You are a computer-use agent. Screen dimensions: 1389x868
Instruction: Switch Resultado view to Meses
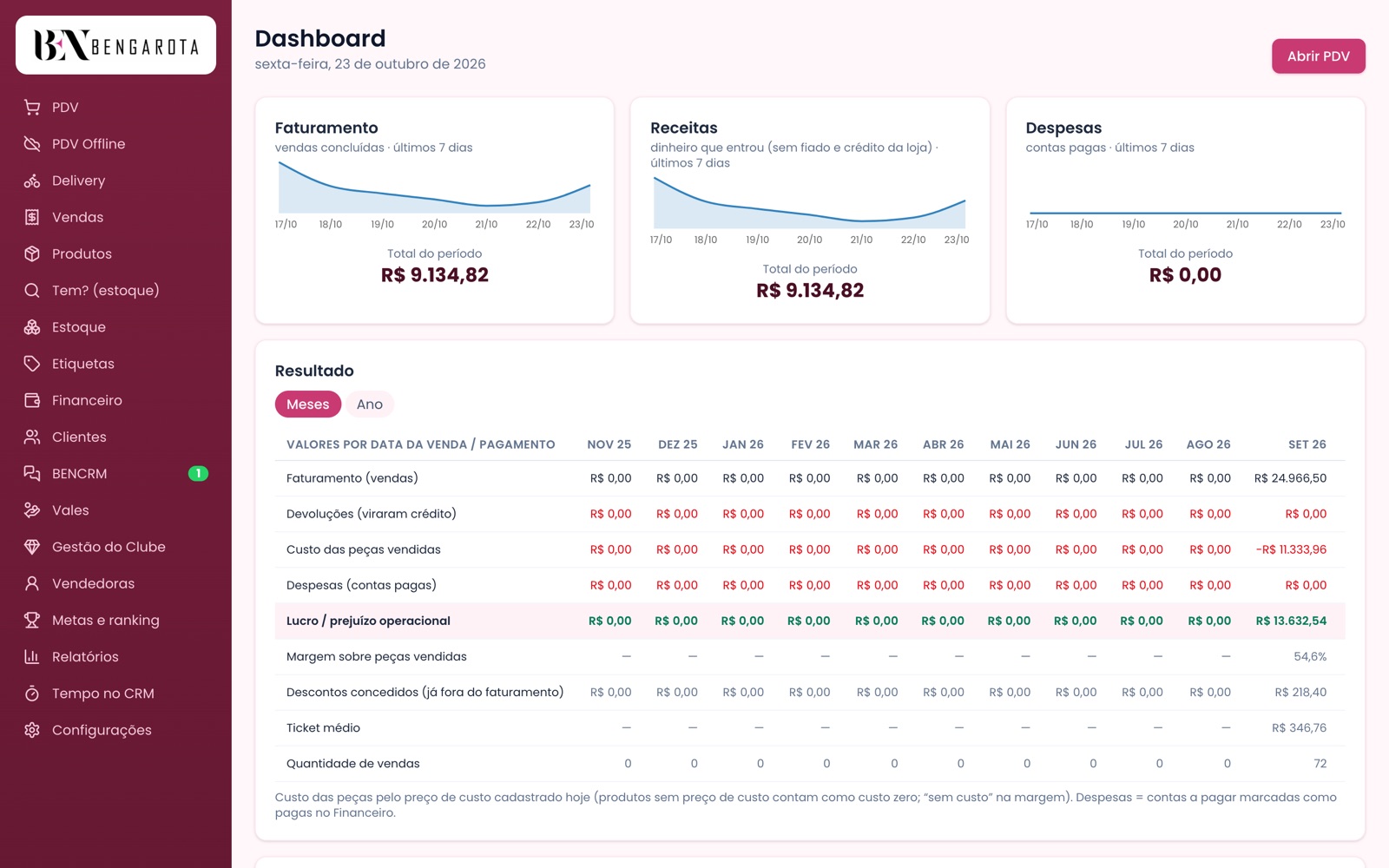(308, 404)
